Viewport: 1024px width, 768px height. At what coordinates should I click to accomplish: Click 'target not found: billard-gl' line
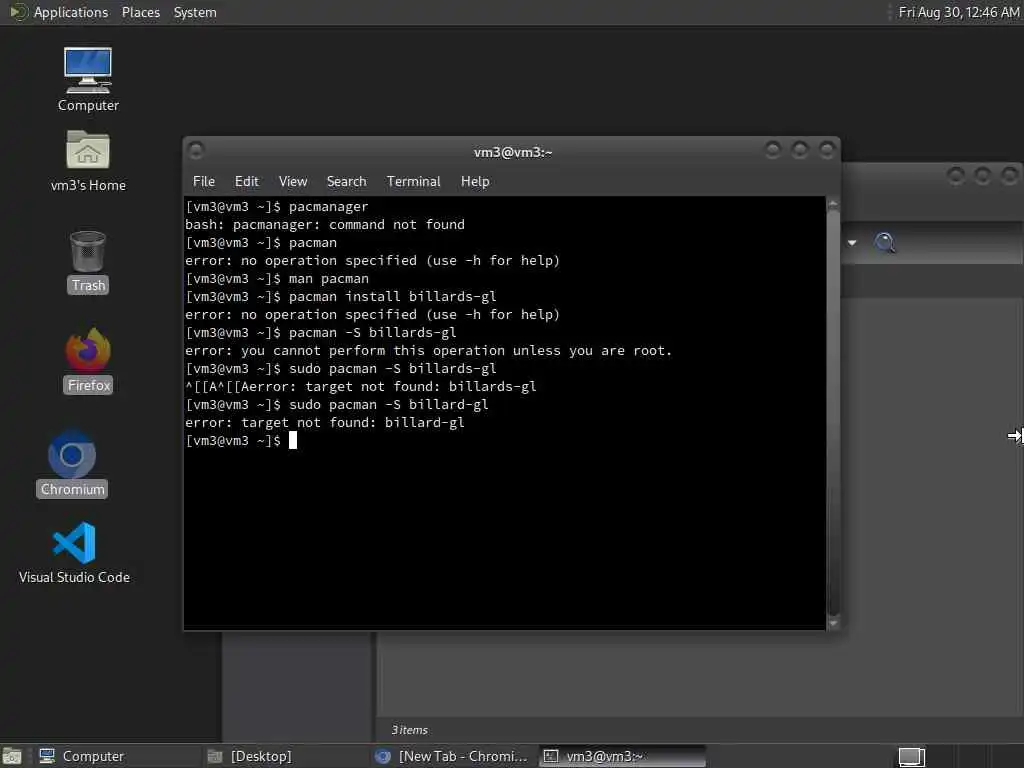[x=325, y=423]
